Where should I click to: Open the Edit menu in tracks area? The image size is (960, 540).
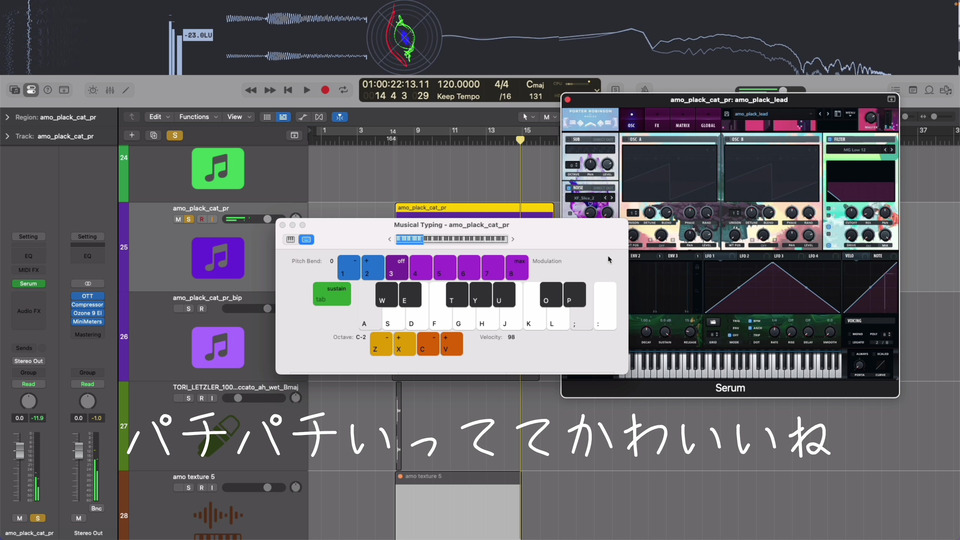pos(158,117)
